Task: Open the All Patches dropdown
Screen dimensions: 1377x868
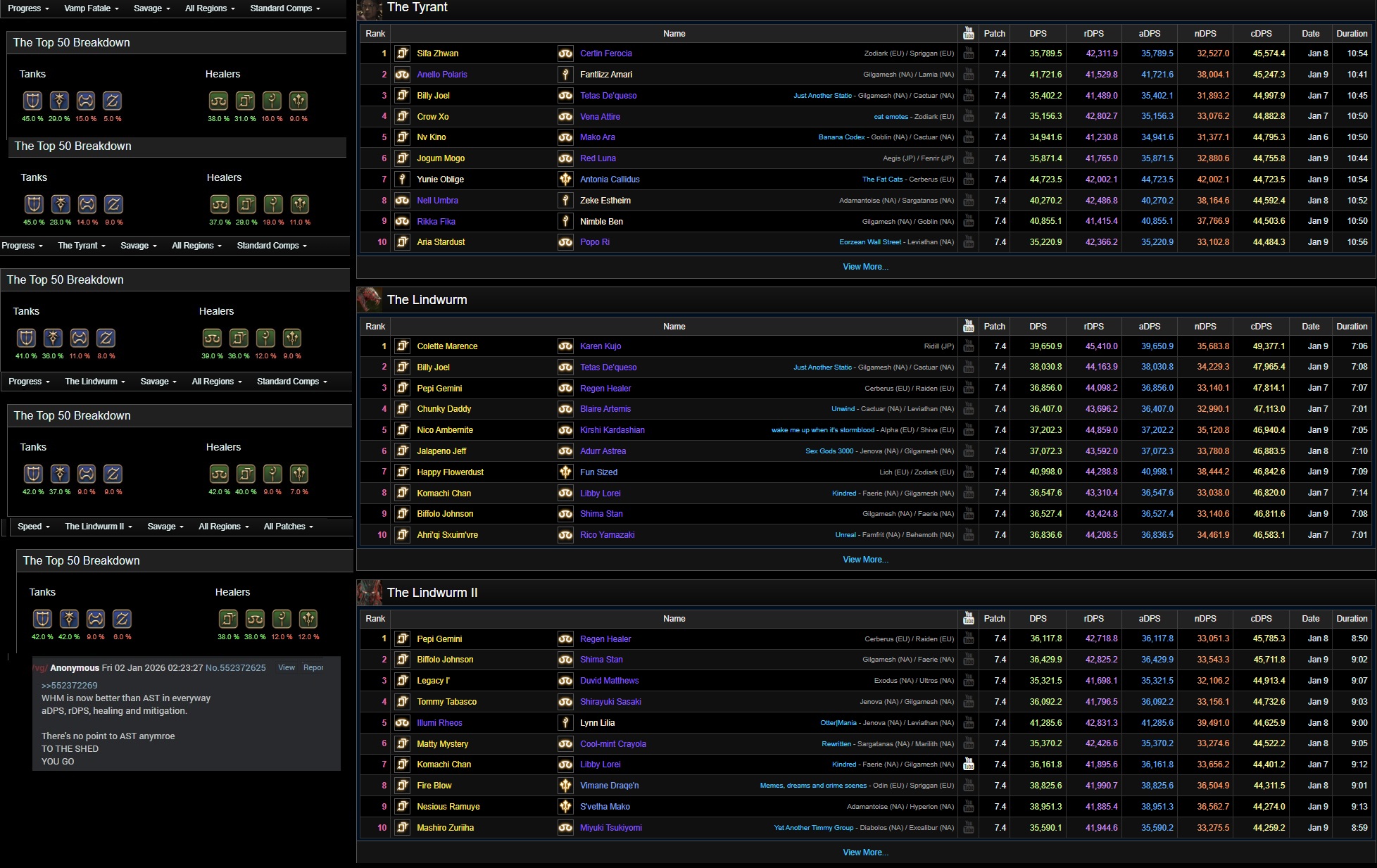Action: (288, 527)
